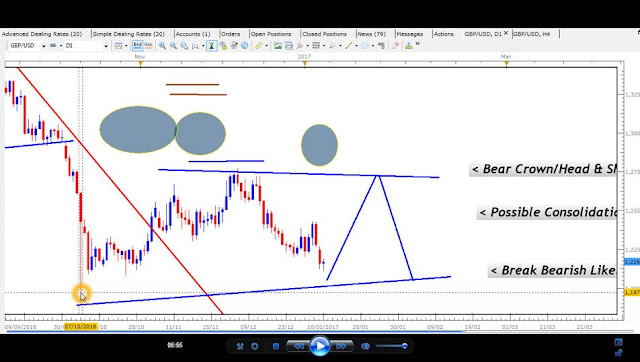This screenshot has width=640, height=362.
Task: Click the blue Play button
Action: 320,346
